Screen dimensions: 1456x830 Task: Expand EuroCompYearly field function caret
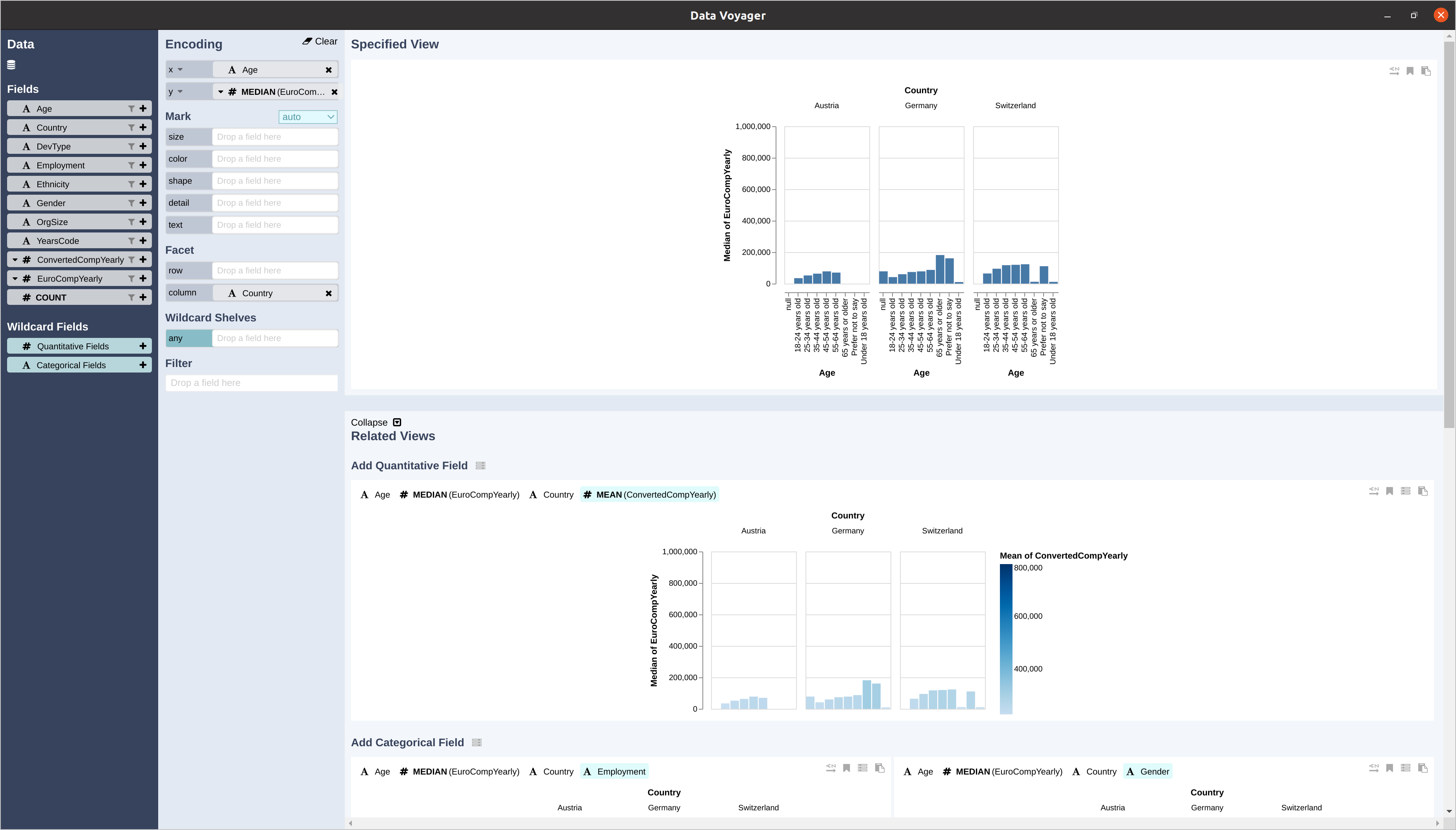pos(15,278)
